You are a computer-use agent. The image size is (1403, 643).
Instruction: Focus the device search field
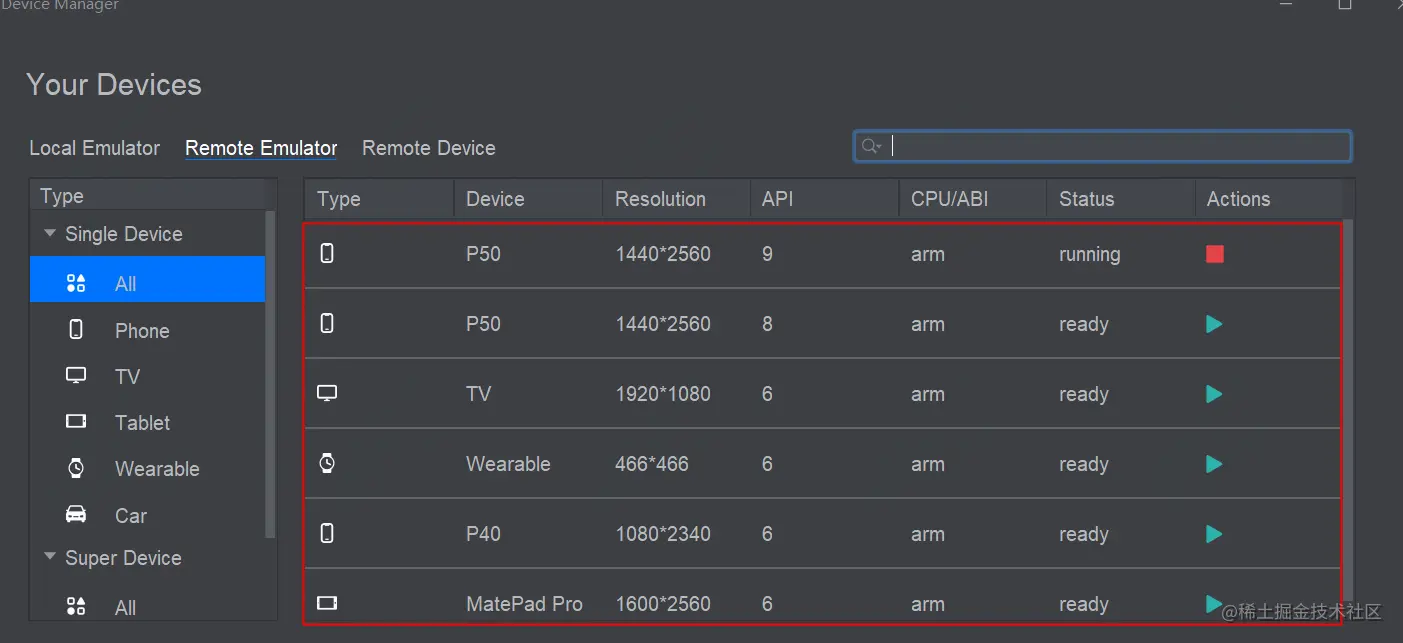[x=1102, y=146]
